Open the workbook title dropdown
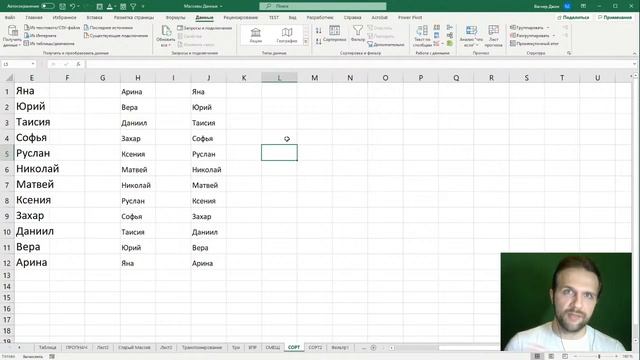This screenshot has width=640, height=360. click(221, 7)
